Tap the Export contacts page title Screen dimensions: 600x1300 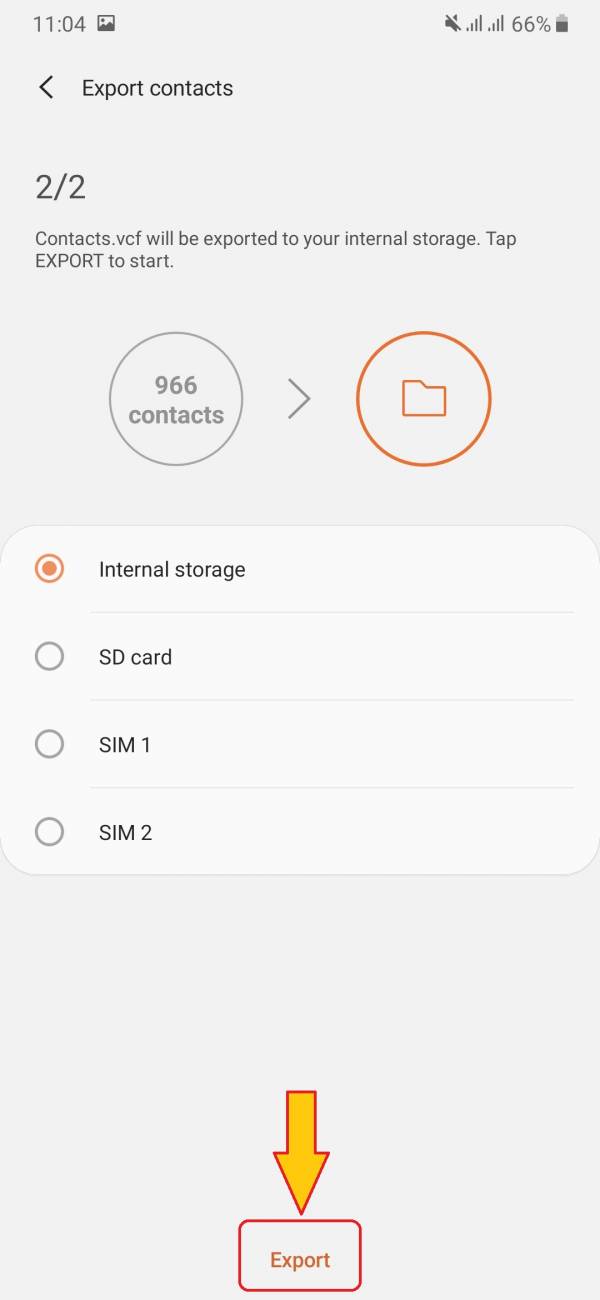[x=157, y=88]
